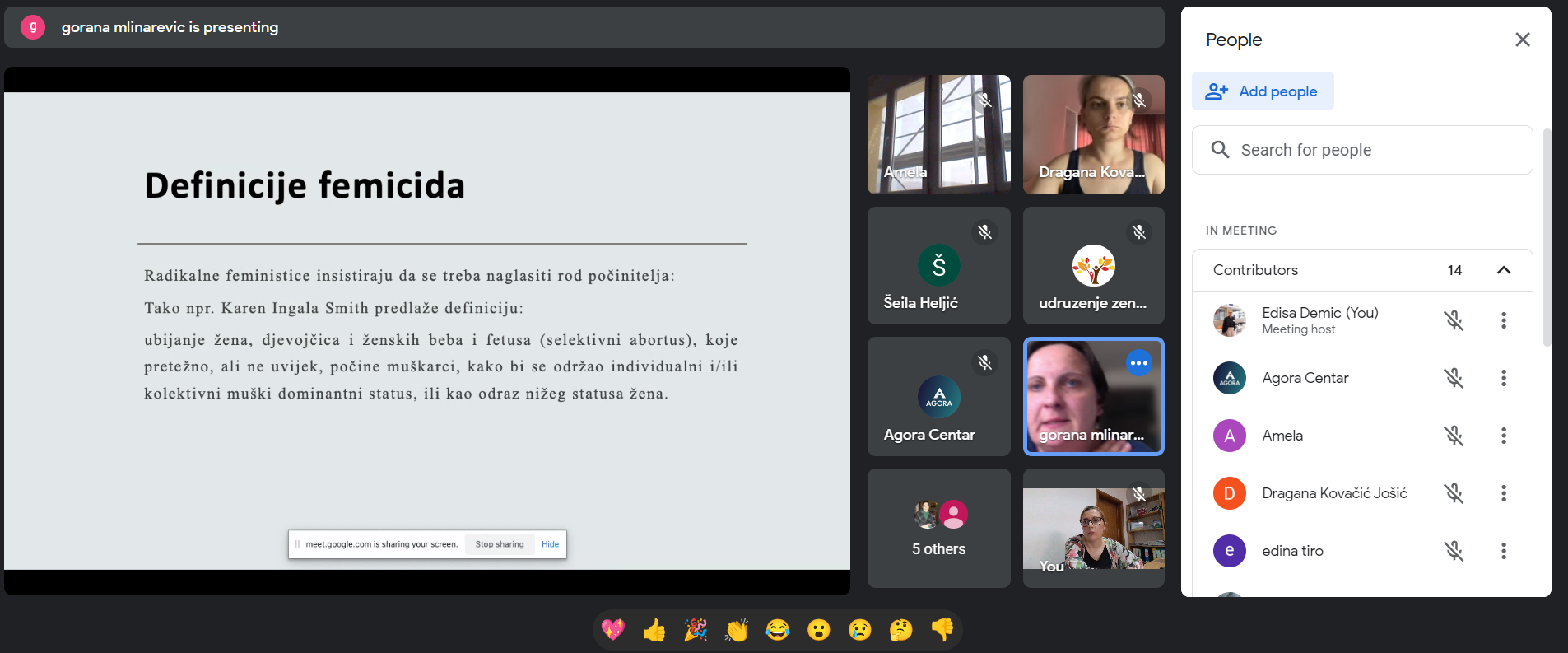Open the blue options dots on gorana's tile
The height and width of the screenshot is (653, 1568).
click(x=1139, y=363)
